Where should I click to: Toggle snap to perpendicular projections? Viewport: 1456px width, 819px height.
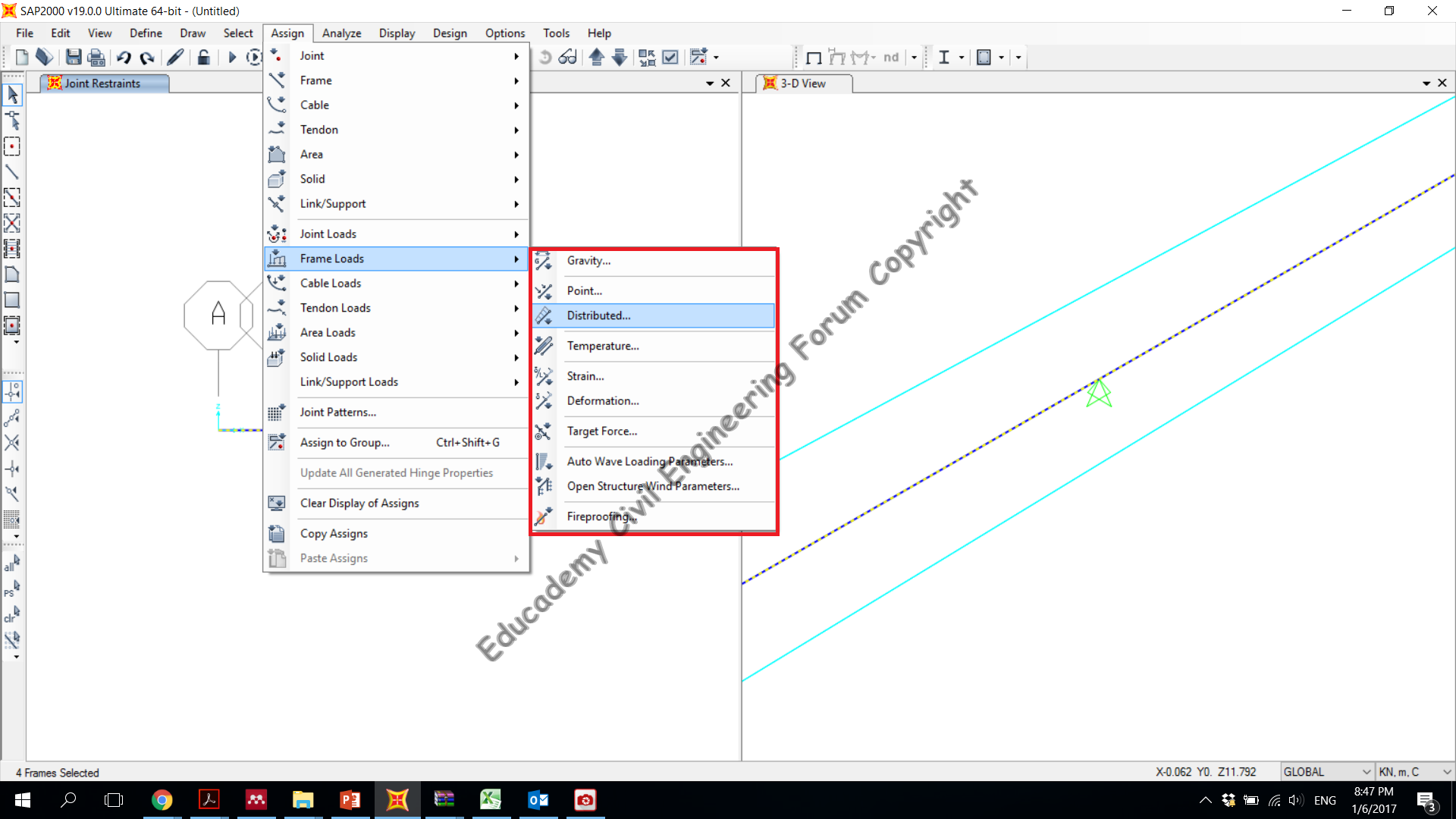(12, 468)
